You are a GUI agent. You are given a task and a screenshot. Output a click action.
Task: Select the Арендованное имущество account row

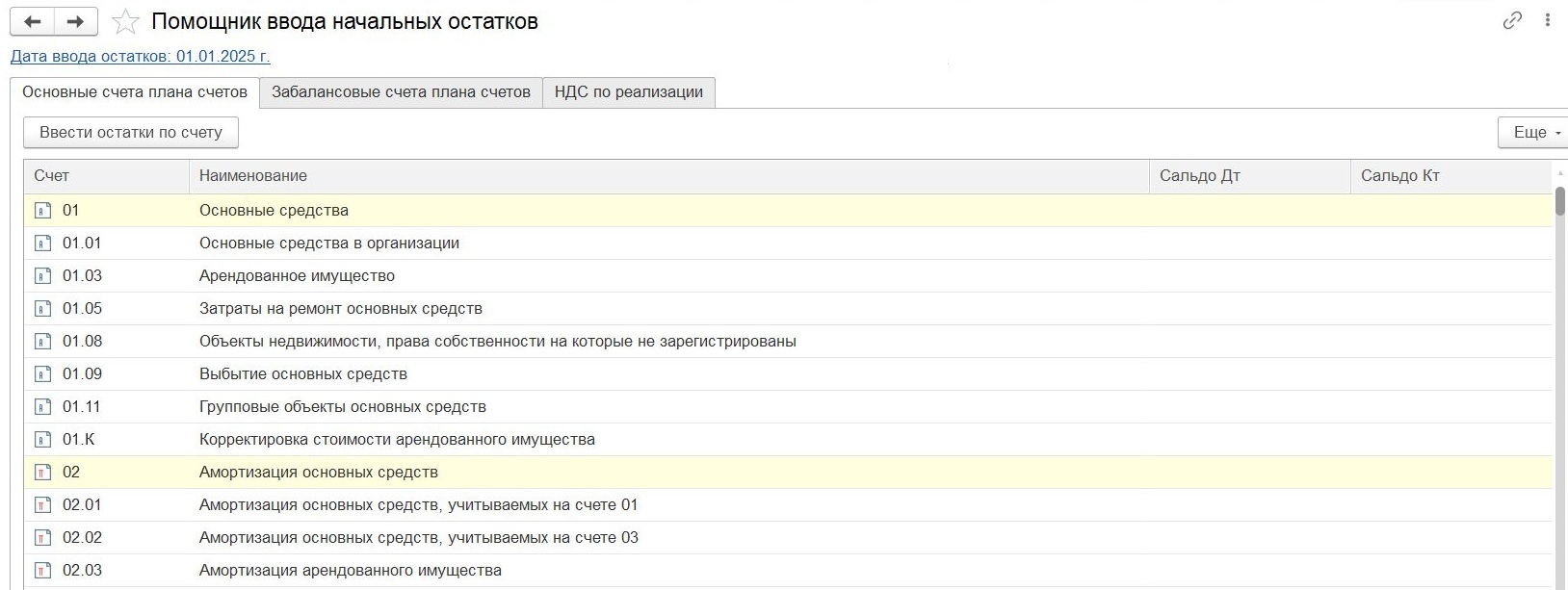[x=297, y=276]
